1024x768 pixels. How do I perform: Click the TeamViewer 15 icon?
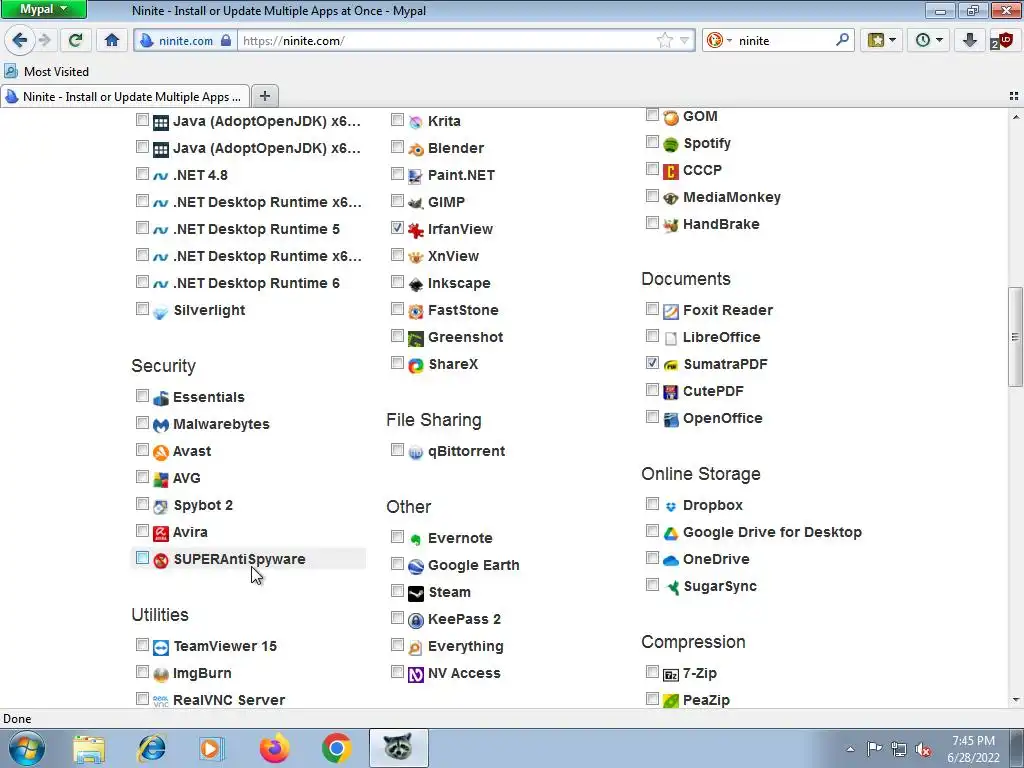pyautogui.click(x=161, y=647)
